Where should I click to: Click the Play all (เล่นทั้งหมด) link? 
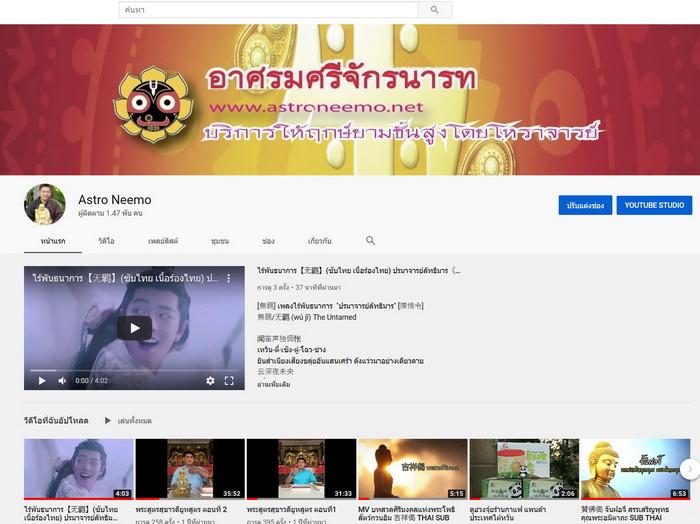pos(134,420)
